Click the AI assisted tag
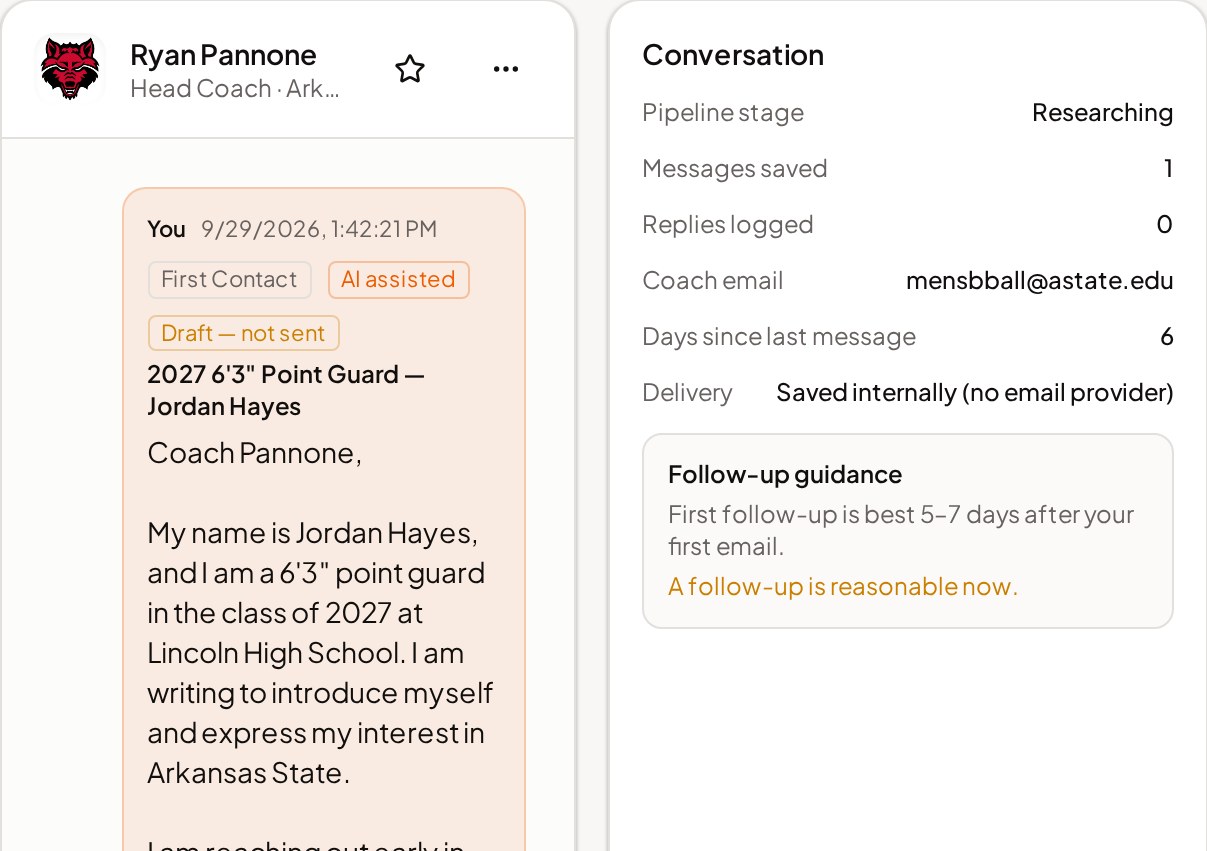1207x851 pixels. [398, 280]
